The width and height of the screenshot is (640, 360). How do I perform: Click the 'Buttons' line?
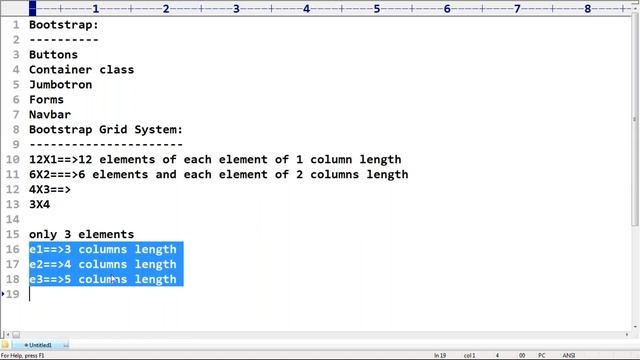53,55
